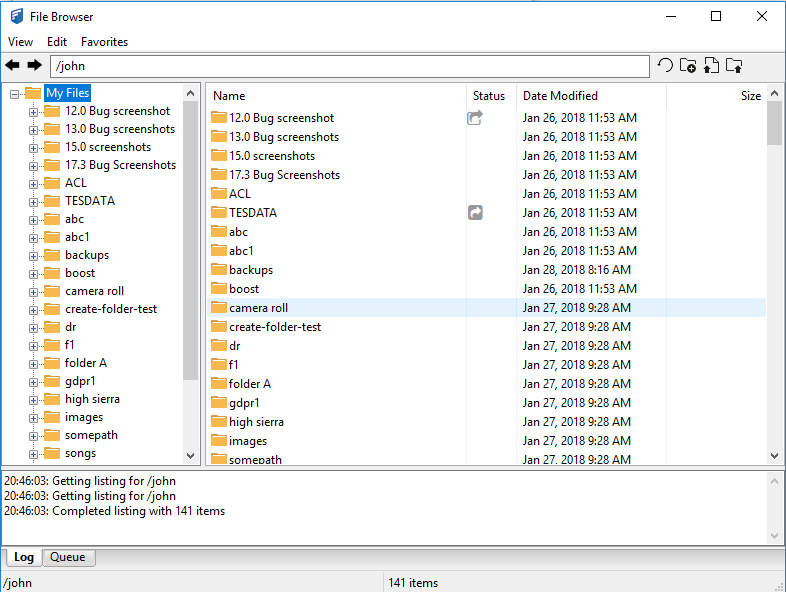Viewport: 786px width, 592px height.
Task: Select the create-folder-test row in list
Action: tap(486, 327)
